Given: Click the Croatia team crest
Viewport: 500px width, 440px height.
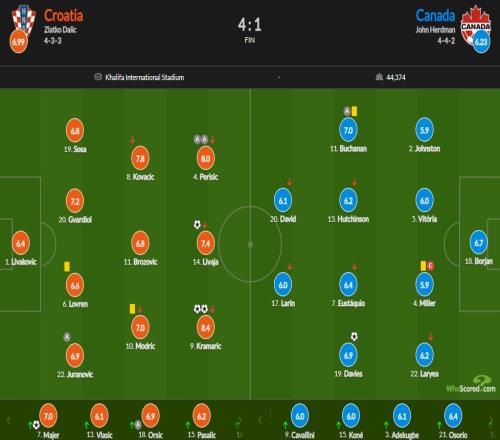Looking at the screenshot, I should coord(24,19).
